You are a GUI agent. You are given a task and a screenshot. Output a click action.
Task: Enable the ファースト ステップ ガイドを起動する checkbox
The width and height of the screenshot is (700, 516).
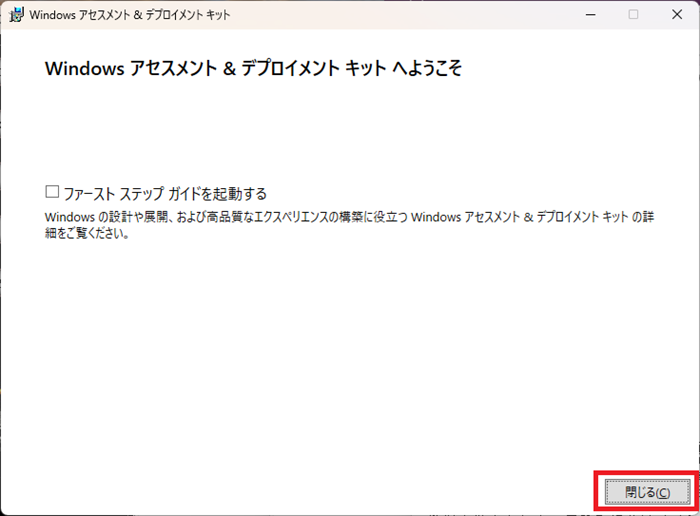tap(52, 192)
